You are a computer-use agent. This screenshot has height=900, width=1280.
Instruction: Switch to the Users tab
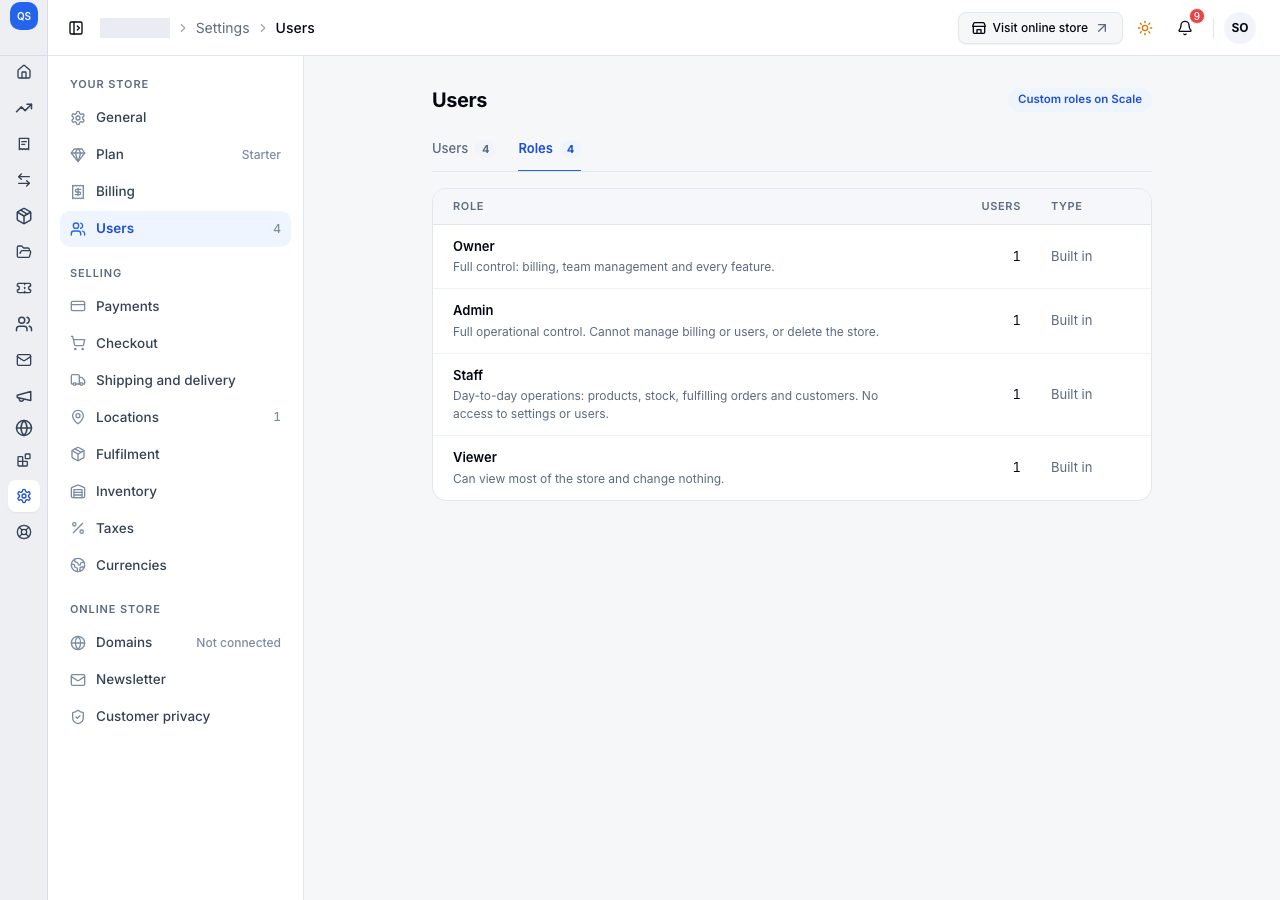pos(463,149)
